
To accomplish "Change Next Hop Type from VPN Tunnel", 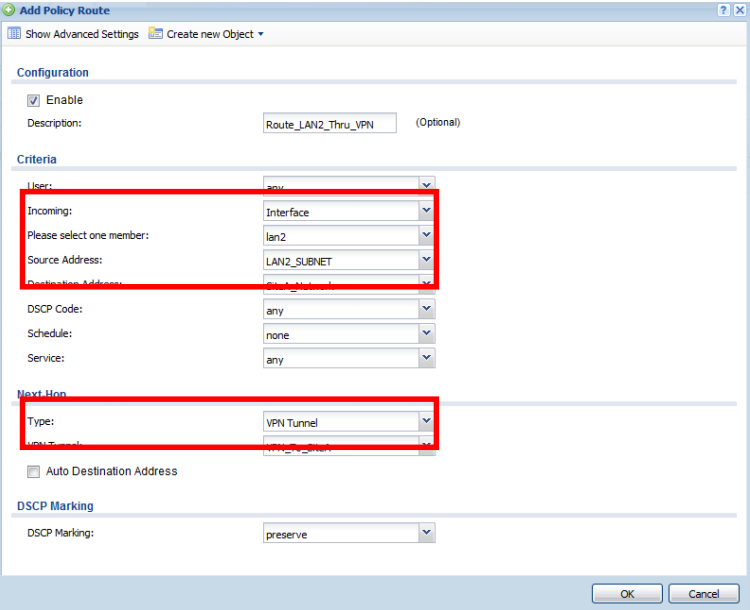I will [426, 422].
